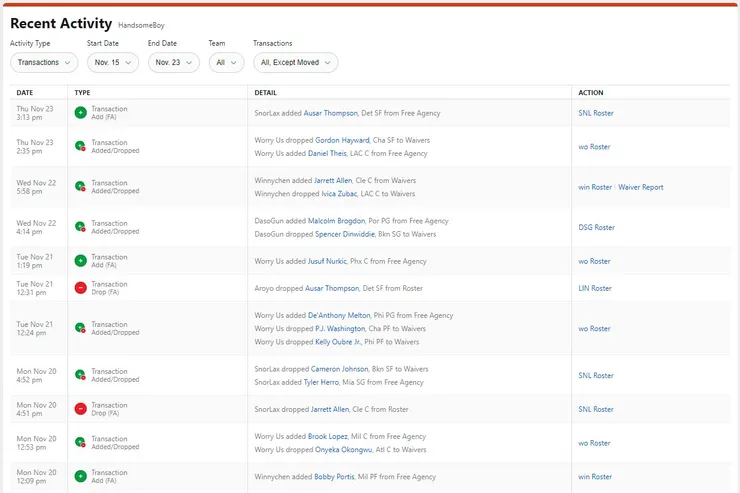740x493 pixels.
Task: Open the Activity Type Transactions dropdown
Action: 44,62
